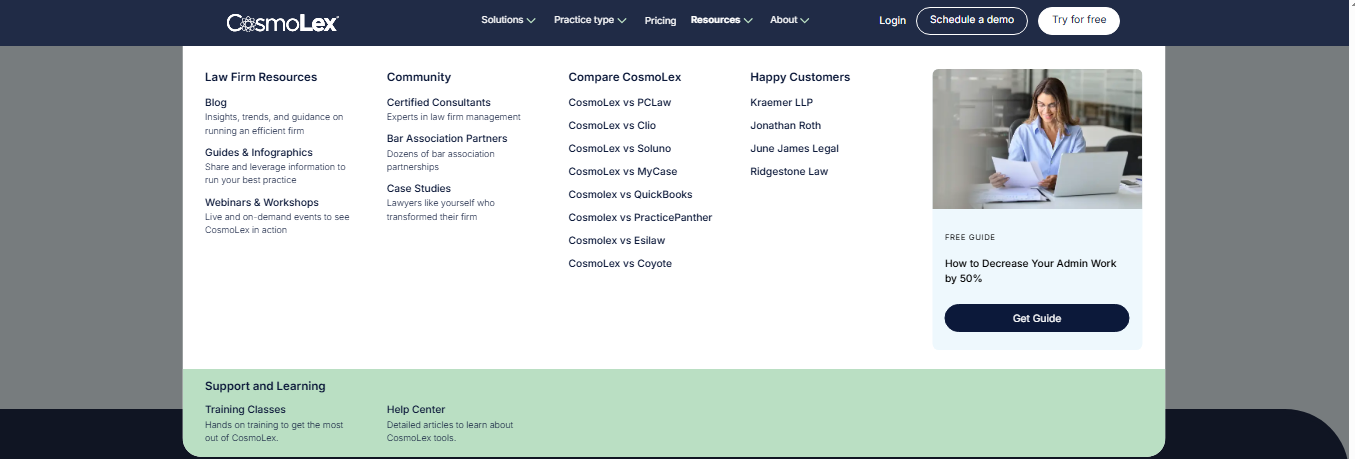Expand the Solutions menu chevron
The width and height of the screenshot is (1355, 459).
coord(531,20)
